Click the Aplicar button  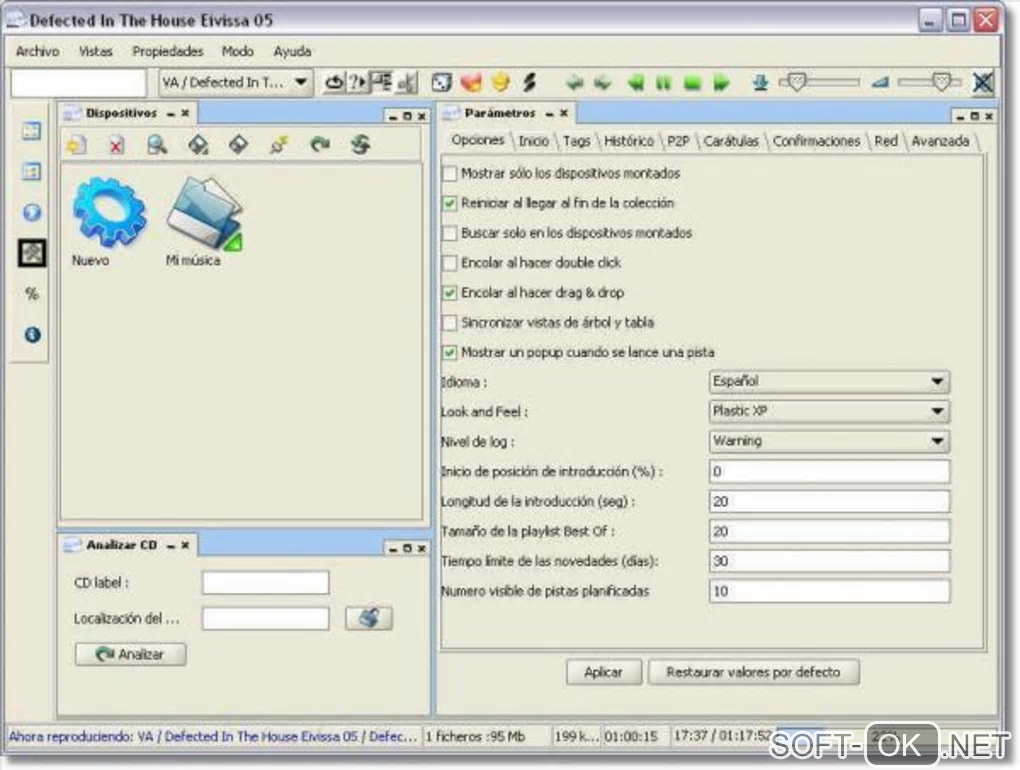point(604,672)
